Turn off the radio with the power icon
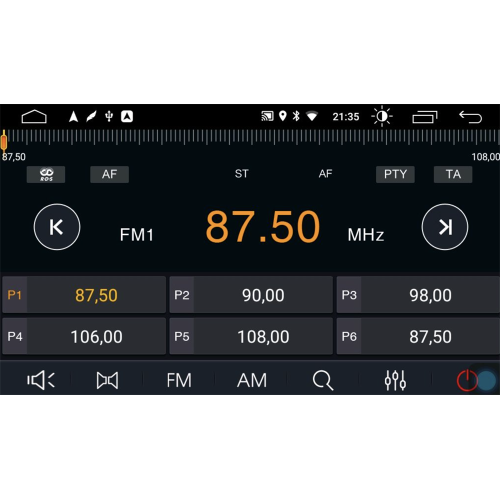The height and width of the screenshot is (500, 500). pyautogui.click(x=467, y=380)
